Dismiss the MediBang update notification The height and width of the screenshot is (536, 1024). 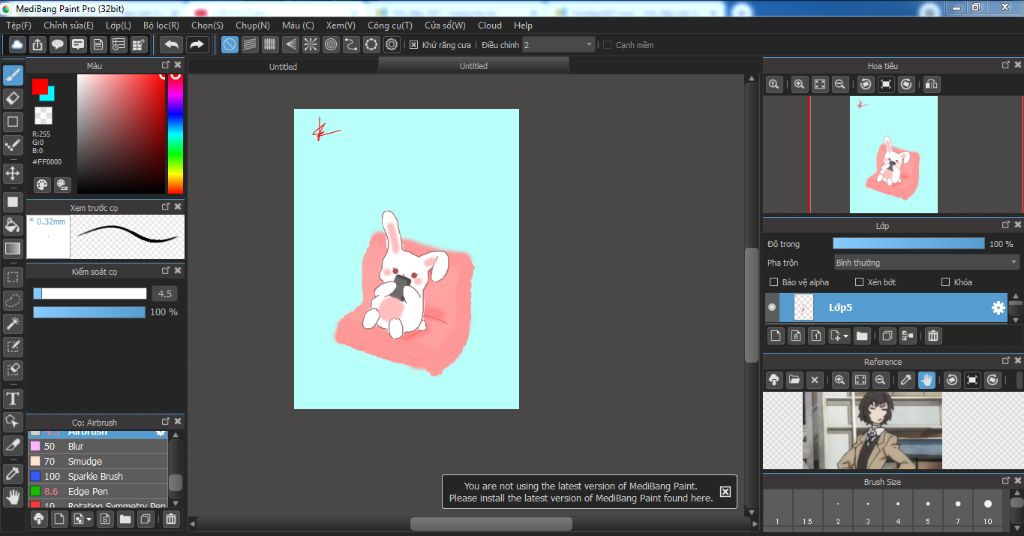pos(725,491)
